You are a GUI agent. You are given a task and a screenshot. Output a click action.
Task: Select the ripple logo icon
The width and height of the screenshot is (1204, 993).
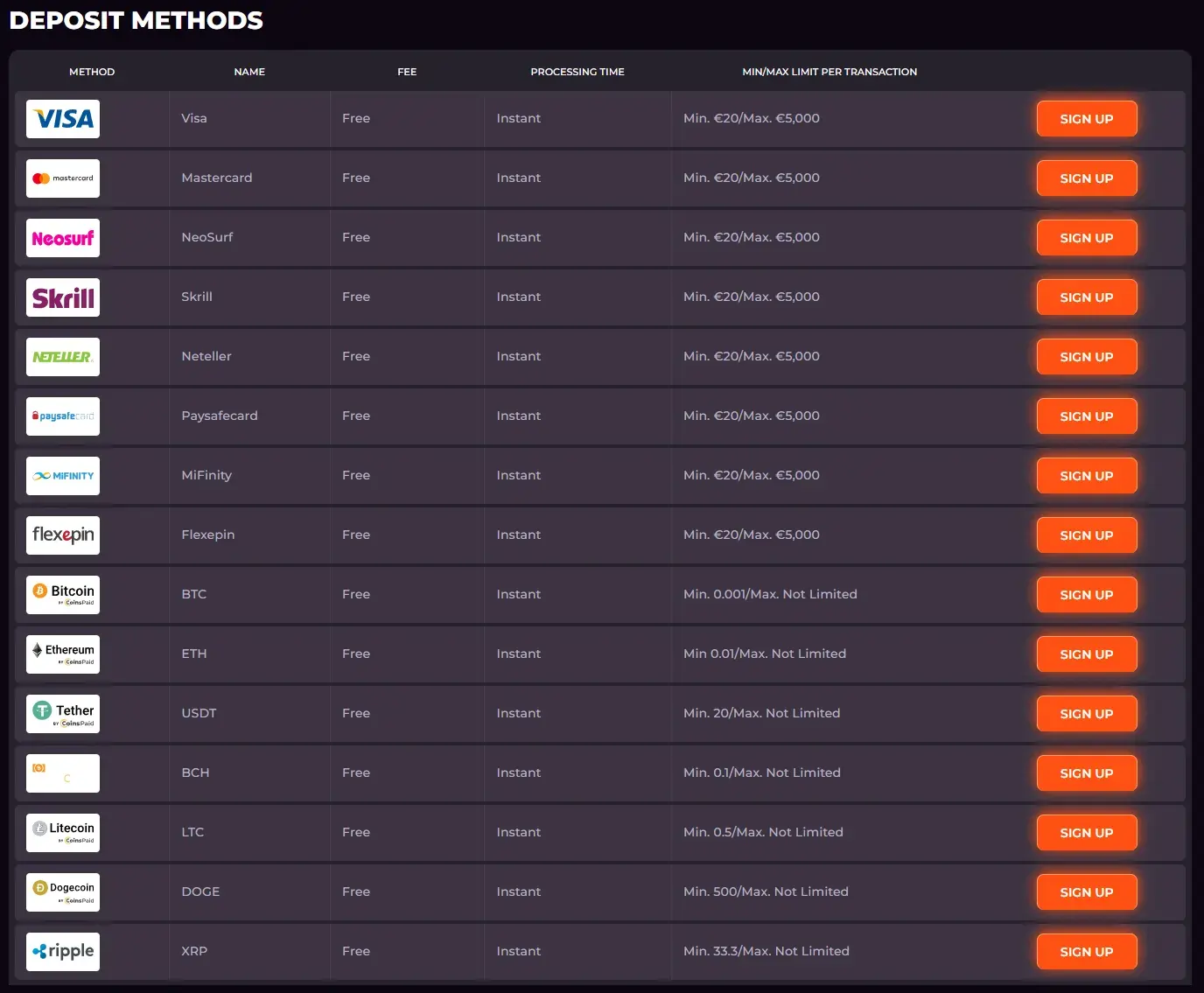click(x=63, y=952)
